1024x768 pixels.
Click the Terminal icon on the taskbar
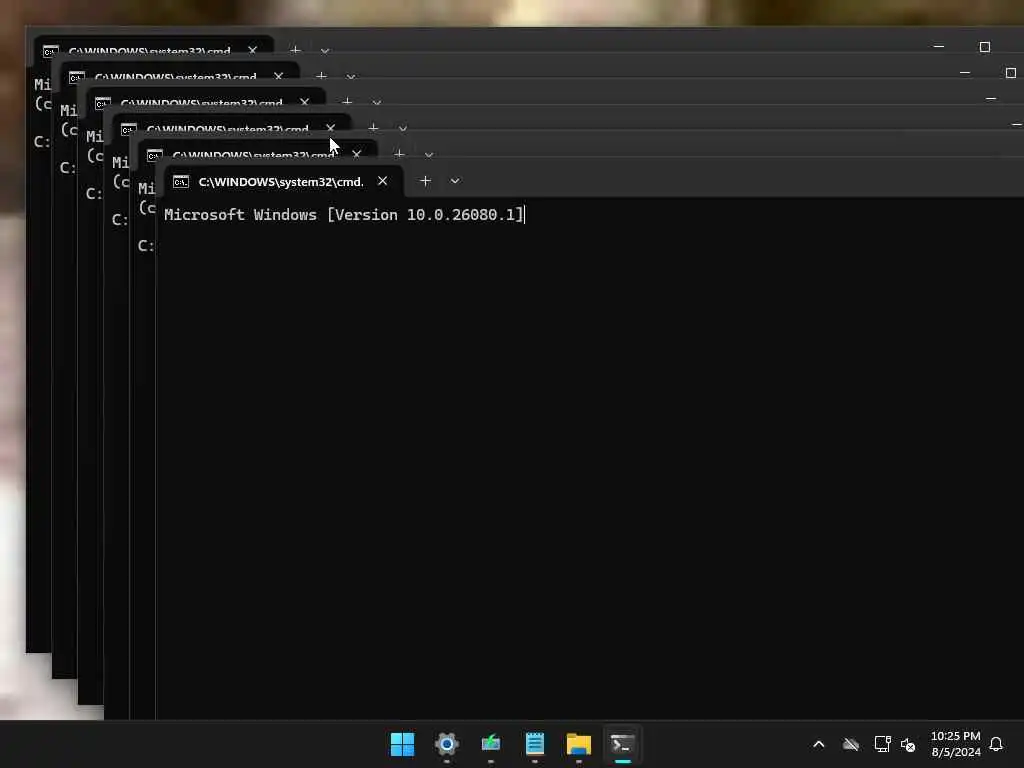tap(622, 744)
